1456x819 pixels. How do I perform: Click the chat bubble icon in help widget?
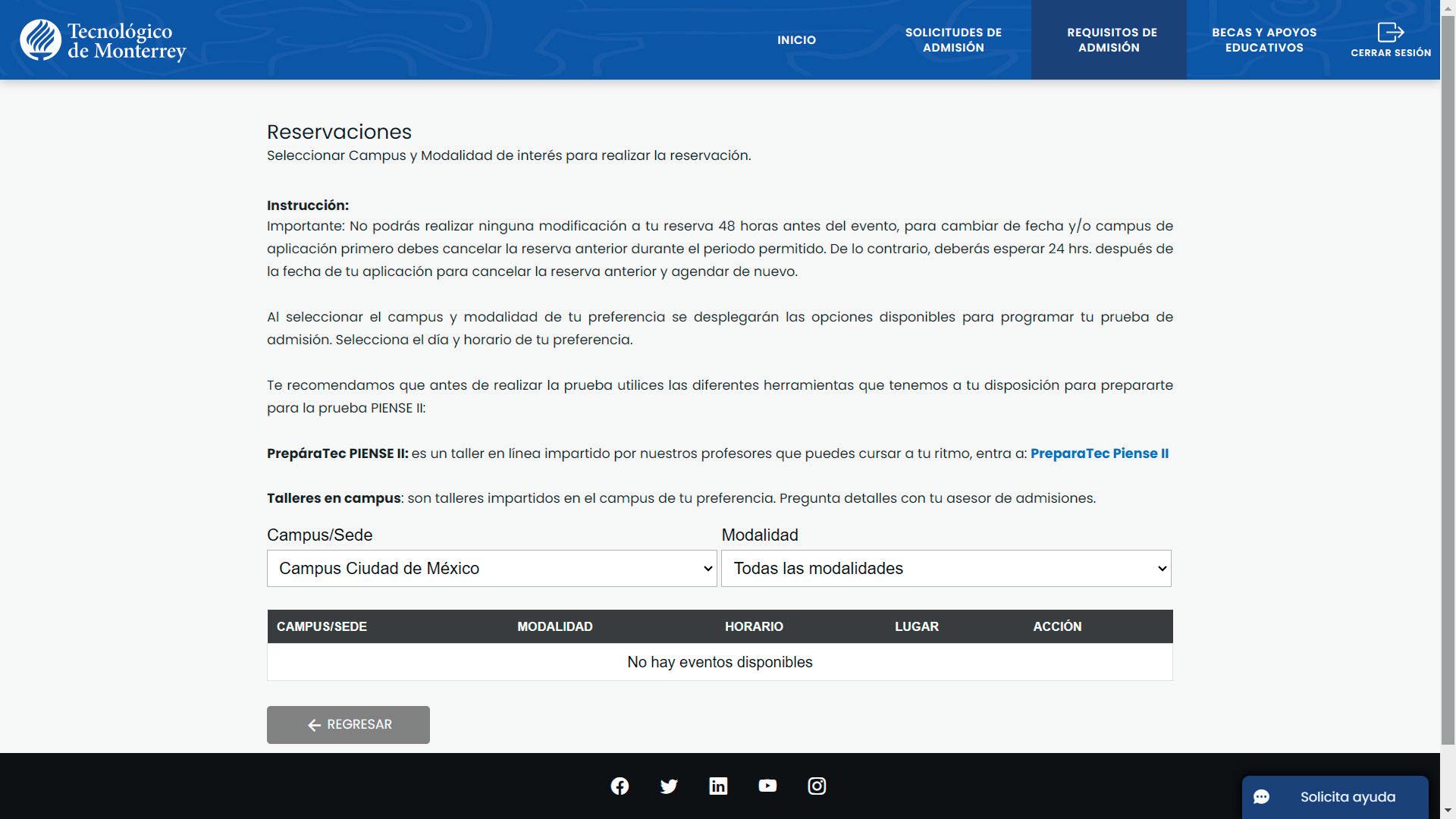click(1262, 797)
